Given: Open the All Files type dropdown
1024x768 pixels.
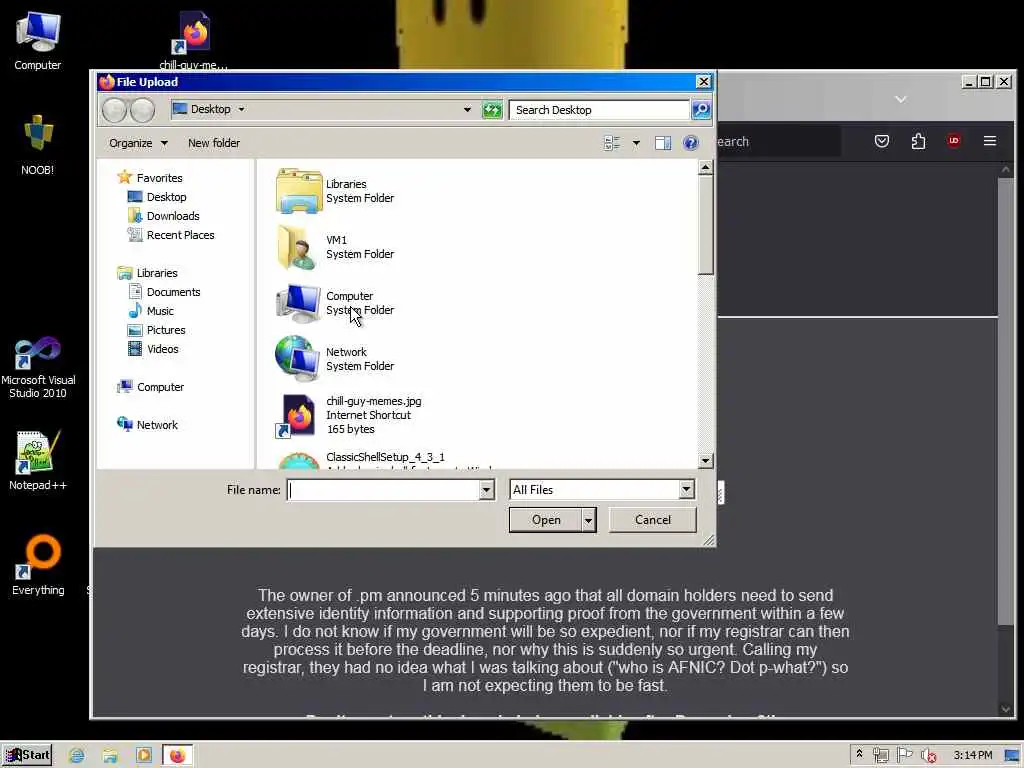Looking at the screenshot, I should point(686,489).
